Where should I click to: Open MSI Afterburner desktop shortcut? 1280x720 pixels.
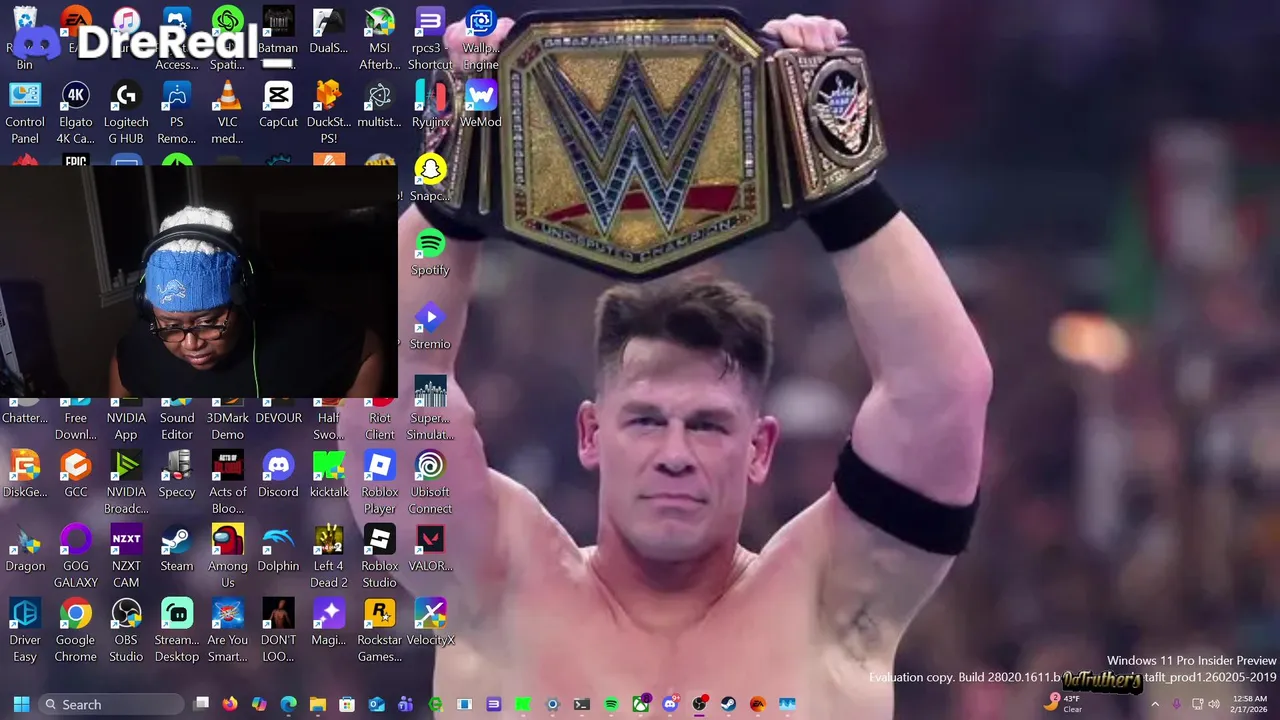[380, 40]
